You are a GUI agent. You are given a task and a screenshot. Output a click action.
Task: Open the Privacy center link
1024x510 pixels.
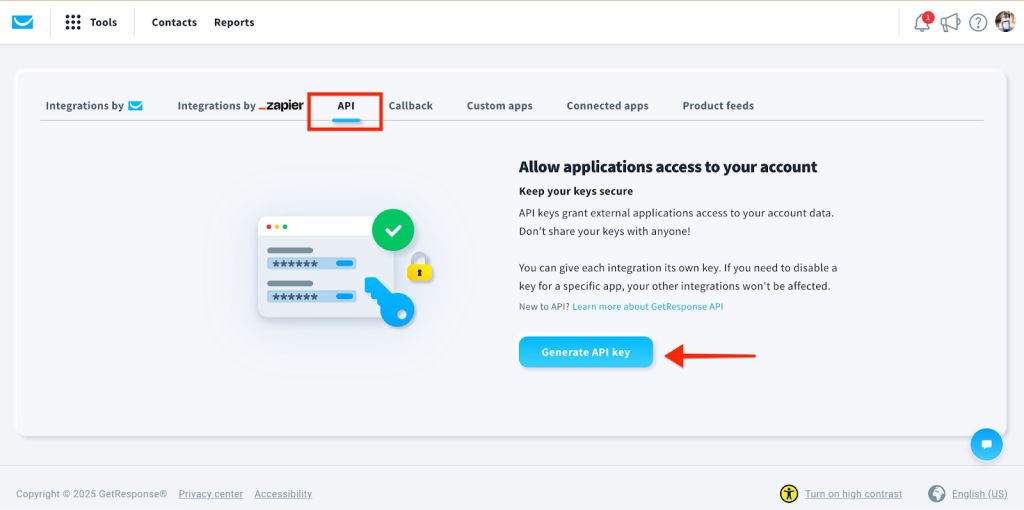(x=210, y=494)
